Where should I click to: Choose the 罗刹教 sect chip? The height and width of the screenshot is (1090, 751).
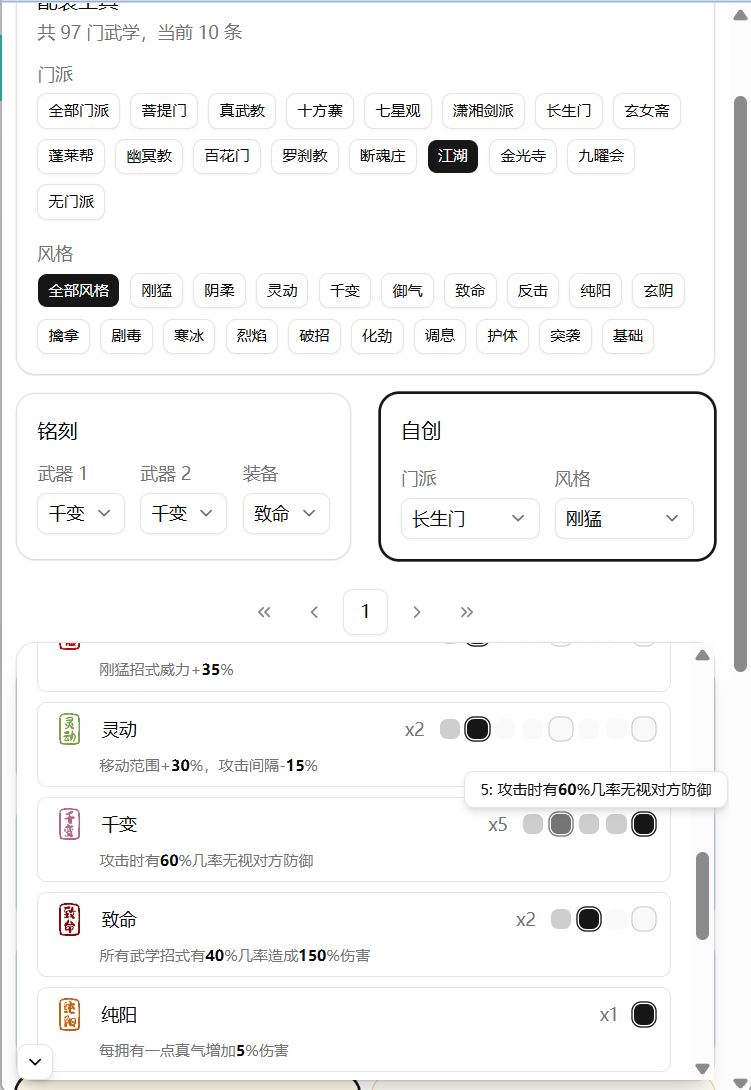[x=305, y=156]
